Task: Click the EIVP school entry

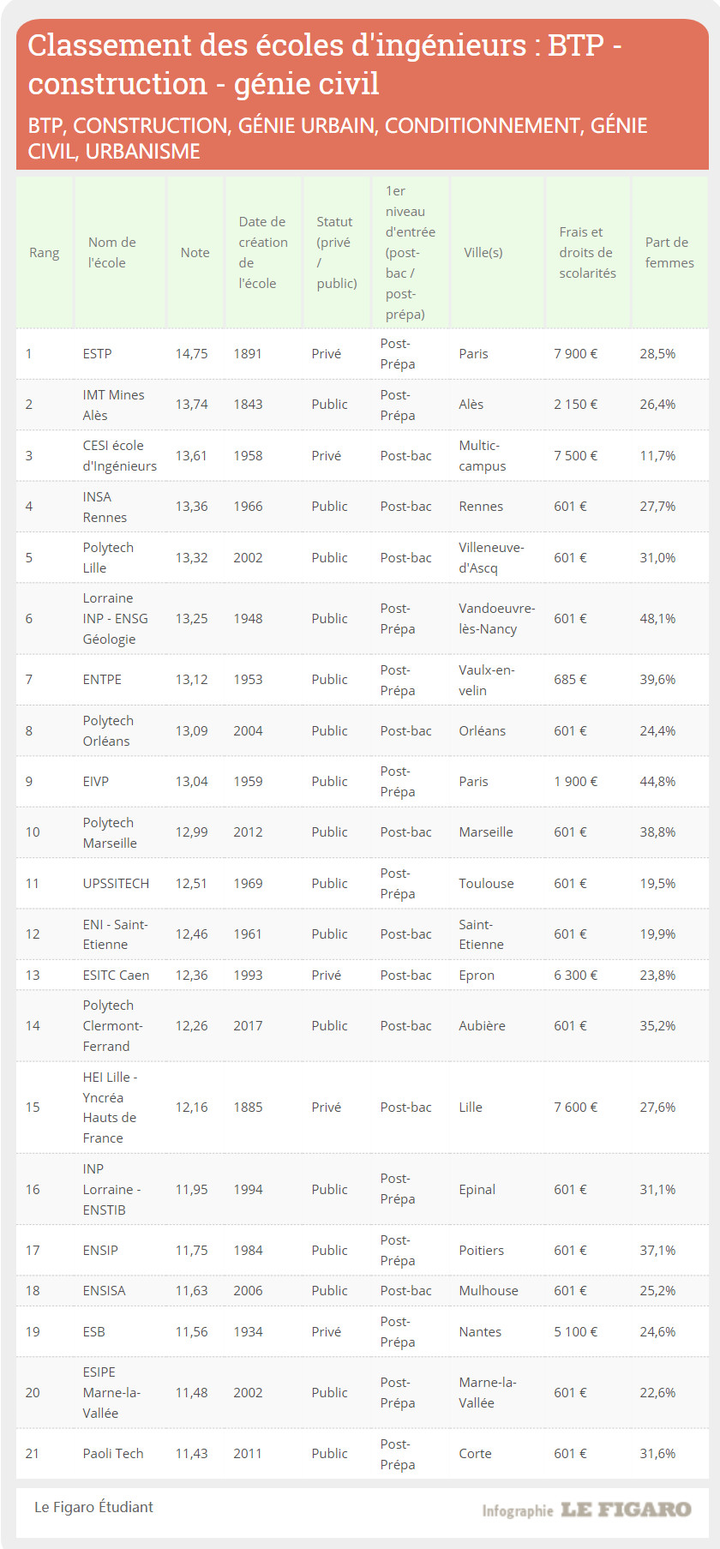Action: 98,782
